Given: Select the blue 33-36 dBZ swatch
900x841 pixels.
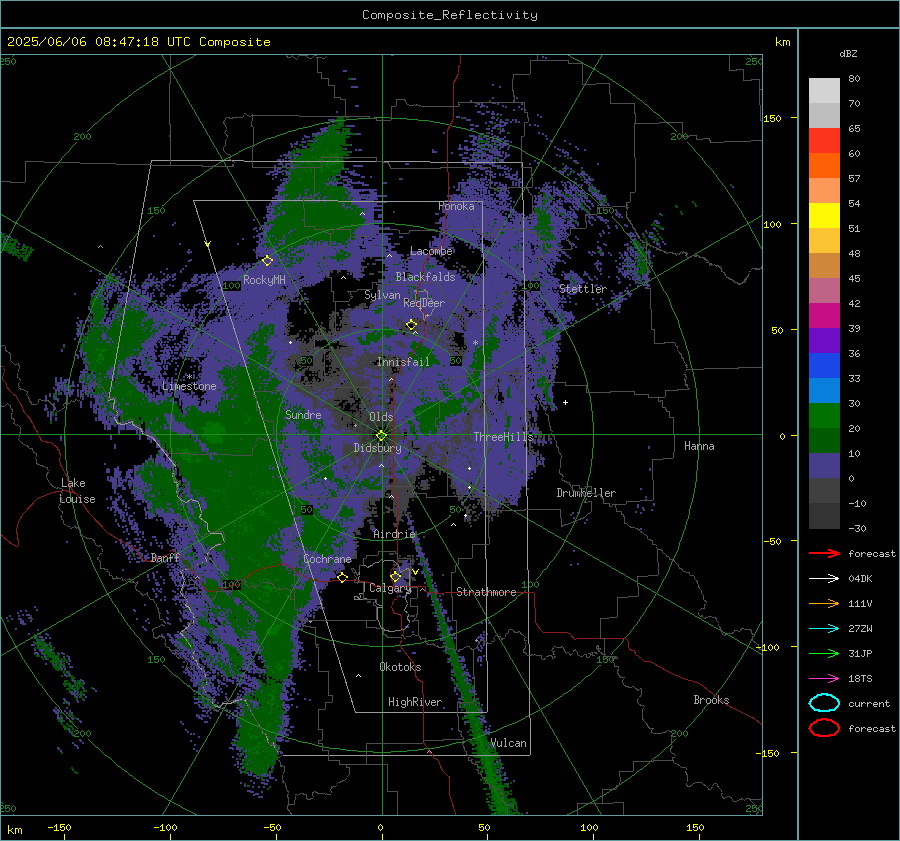Looking at the screenshot, I should click(x=824, y=365).
